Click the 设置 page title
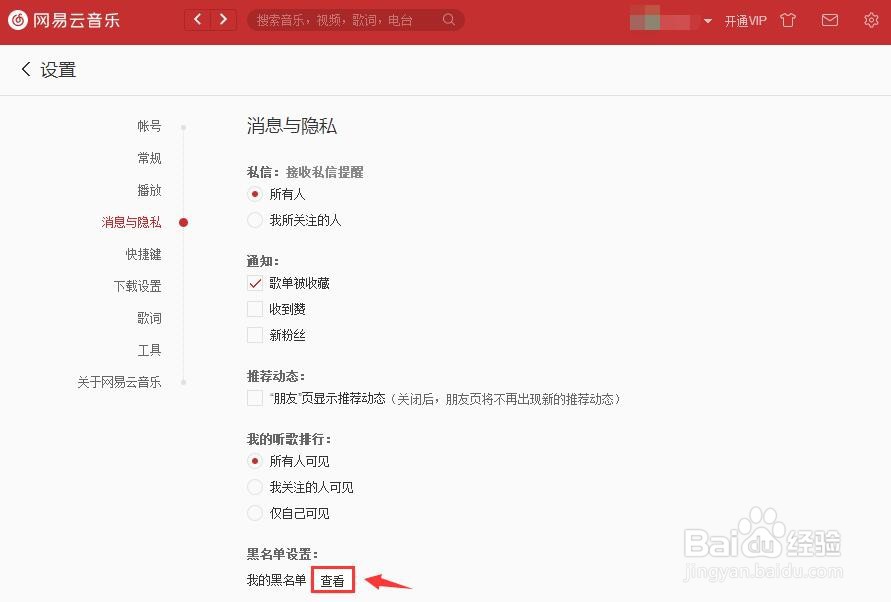The width and height of the screenshot is (891, 602). click(x=58, y=70)
